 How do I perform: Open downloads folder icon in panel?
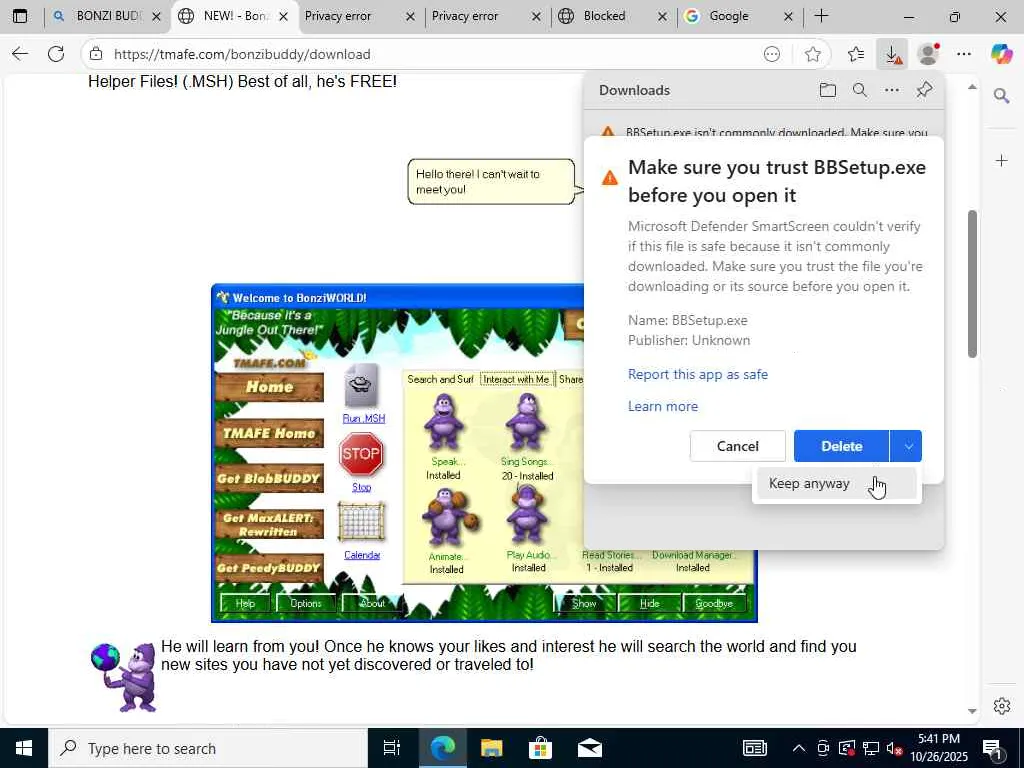coord(827,90)
